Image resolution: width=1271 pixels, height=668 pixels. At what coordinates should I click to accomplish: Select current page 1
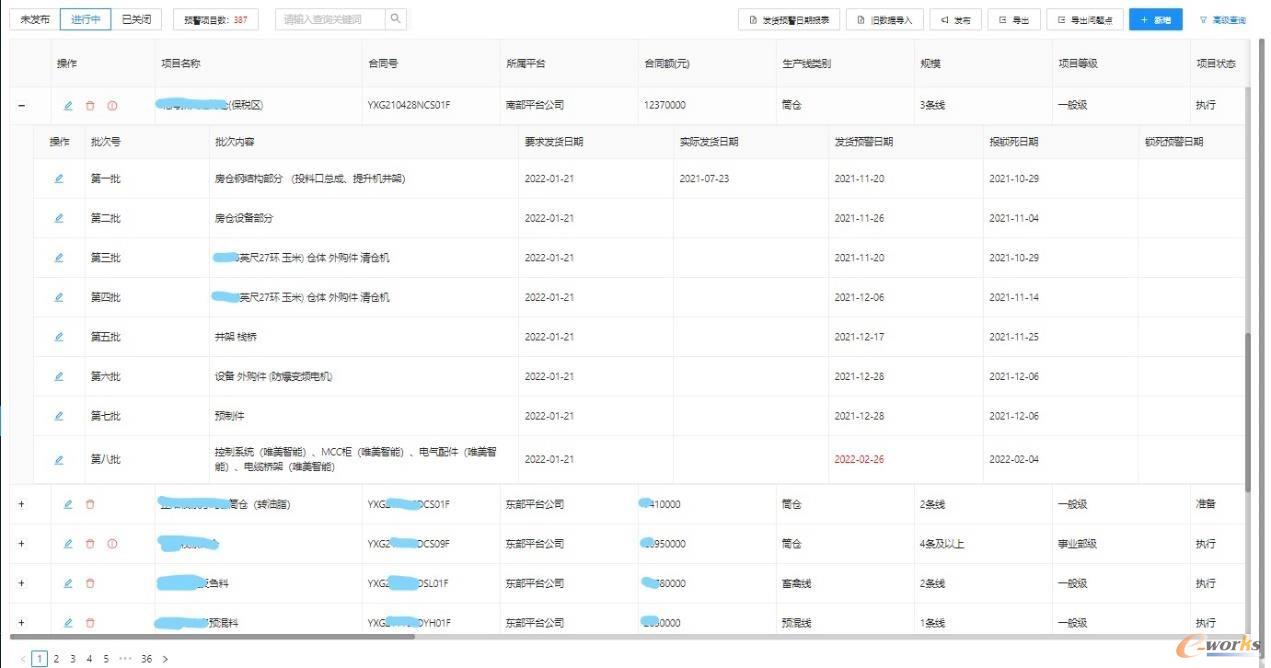[39, 659]
